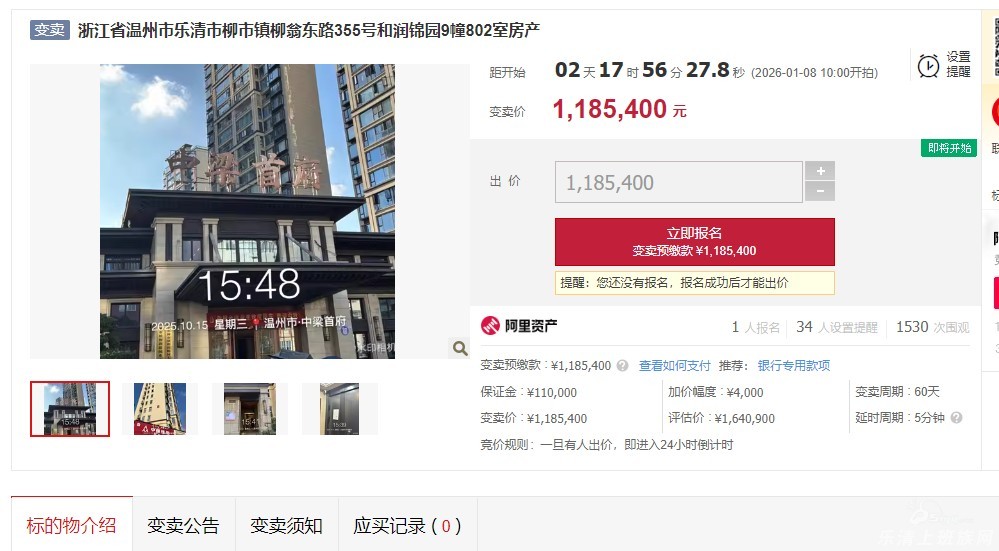This screenshot has height=551, width=999.
Task: Select the third doorway thumbnail
Action: pos(250,409)
